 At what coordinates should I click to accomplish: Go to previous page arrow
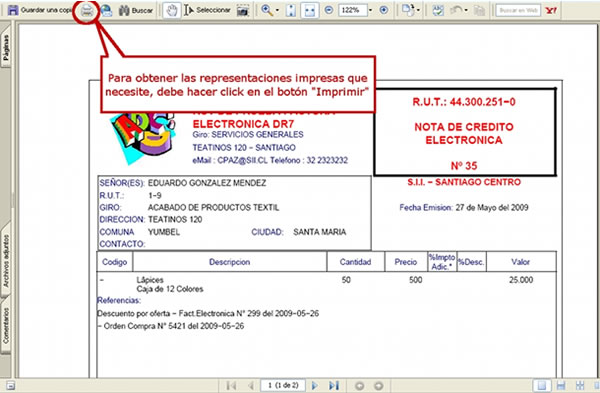(x=251, y=385)
